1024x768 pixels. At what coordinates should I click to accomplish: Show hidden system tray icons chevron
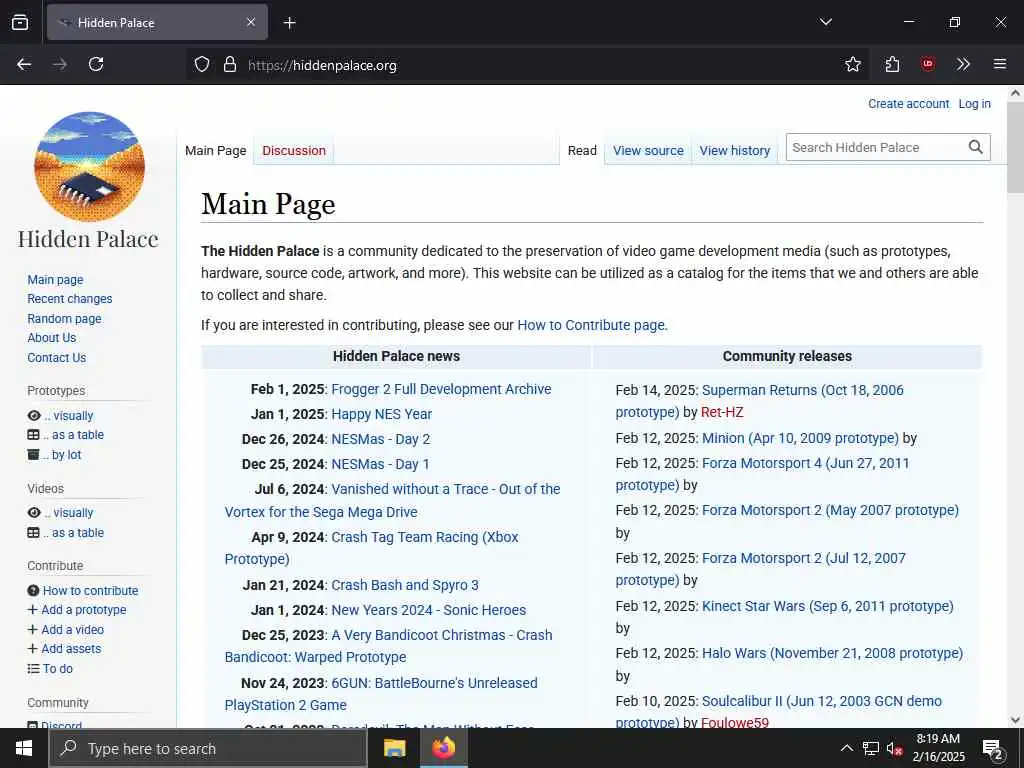[x=846, y=748]
